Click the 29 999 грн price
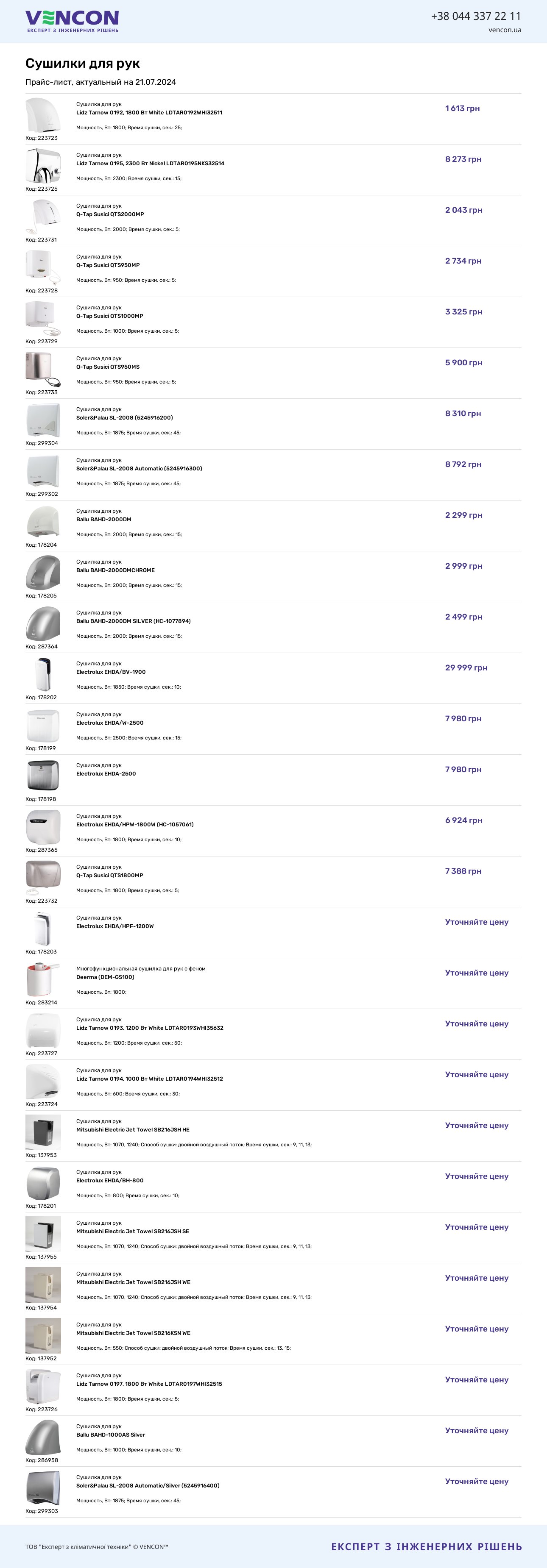This screenshot has width=547, height=1568. 466,668
